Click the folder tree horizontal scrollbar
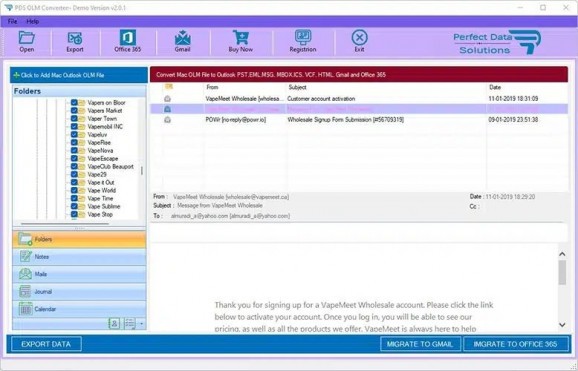Screen dimensions: 578x371 click(x=65, y=223)
